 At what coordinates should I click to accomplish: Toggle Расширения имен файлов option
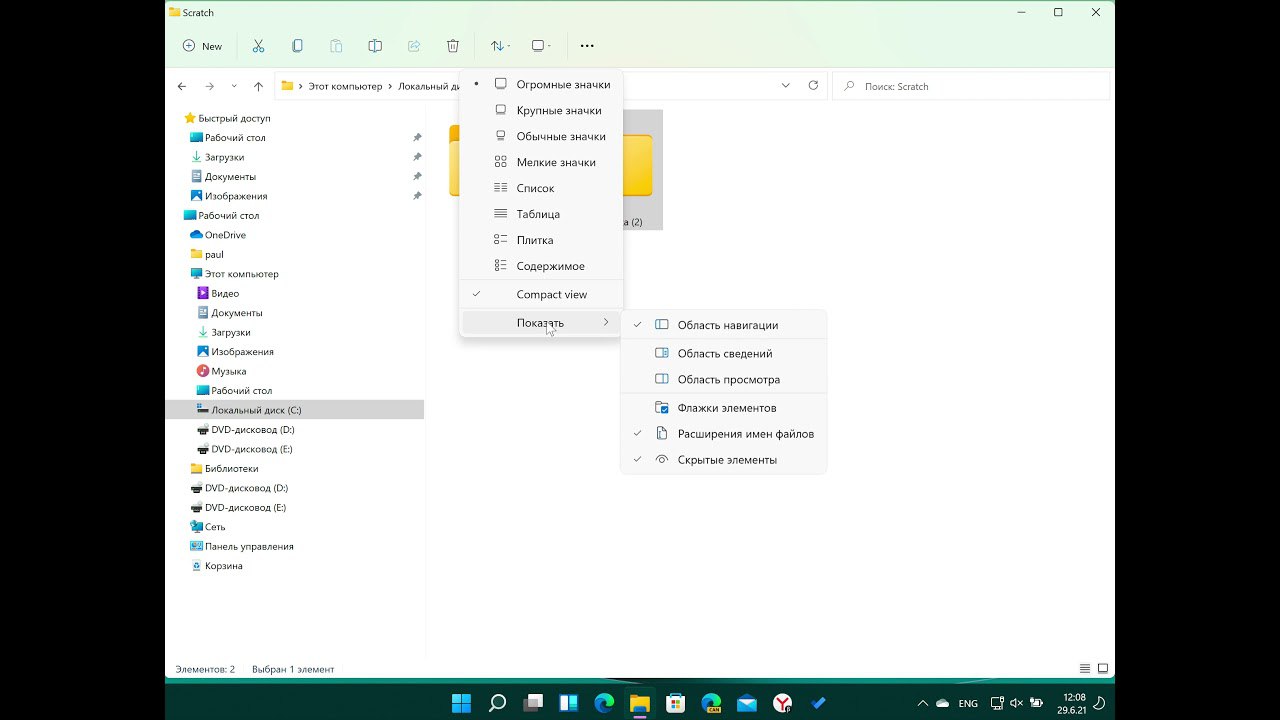(724, 434)
